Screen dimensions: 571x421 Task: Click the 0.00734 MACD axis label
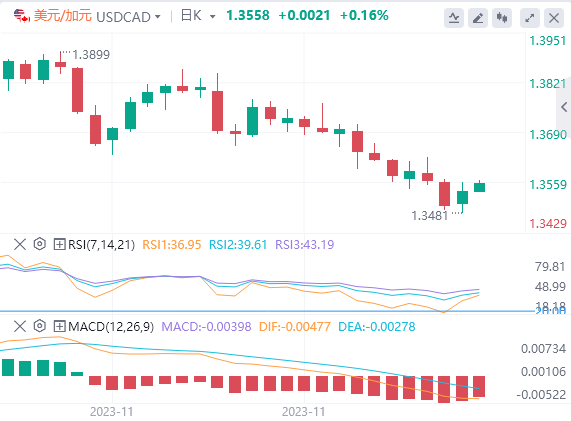click(x=543, y=349)
